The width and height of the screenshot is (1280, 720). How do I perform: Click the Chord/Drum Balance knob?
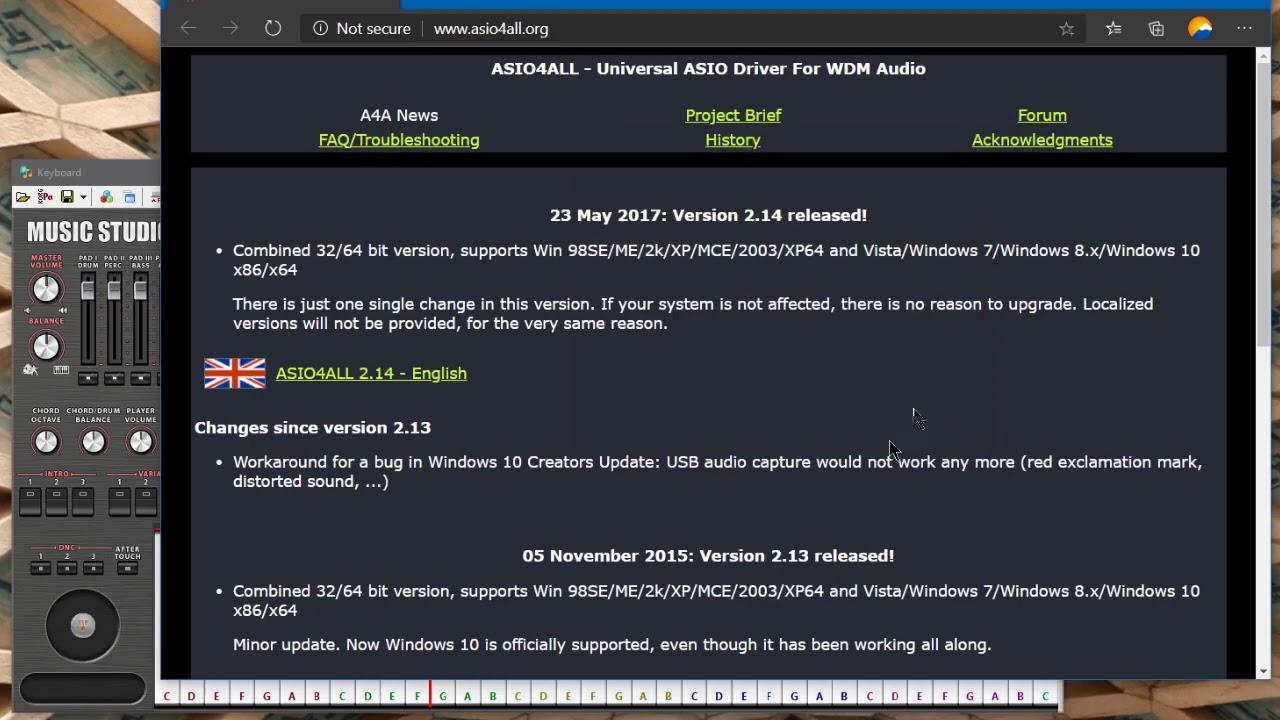tap(93, 442)
